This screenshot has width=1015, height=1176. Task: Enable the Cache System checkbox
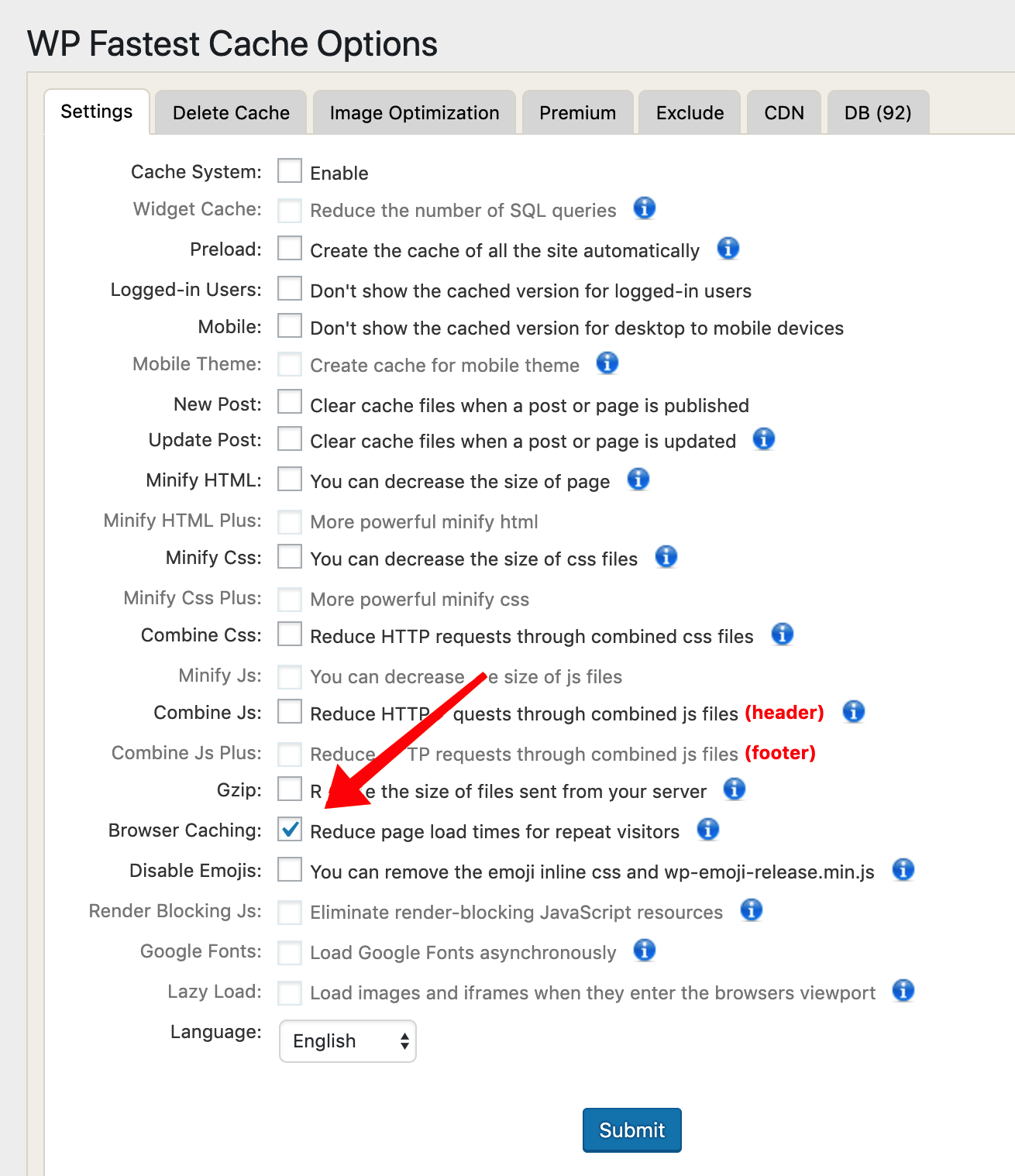tap(290, 170)
